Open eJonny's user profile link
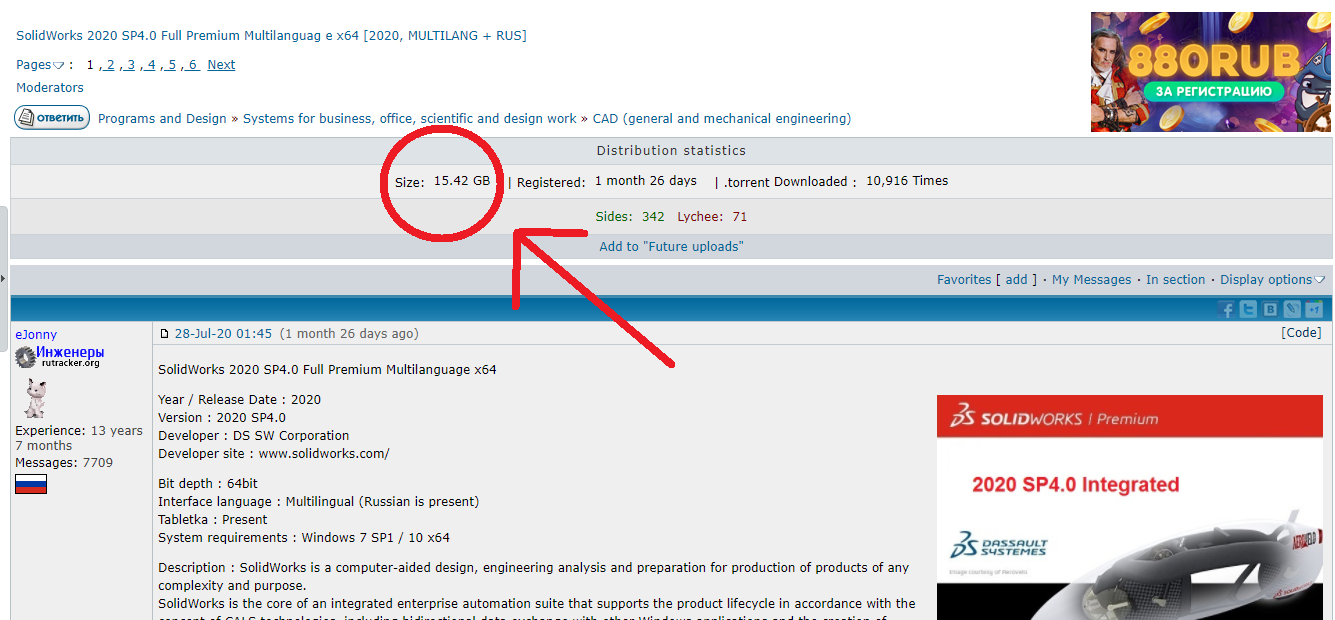This screenshot has width=1335, height=620. click(36, 335)
